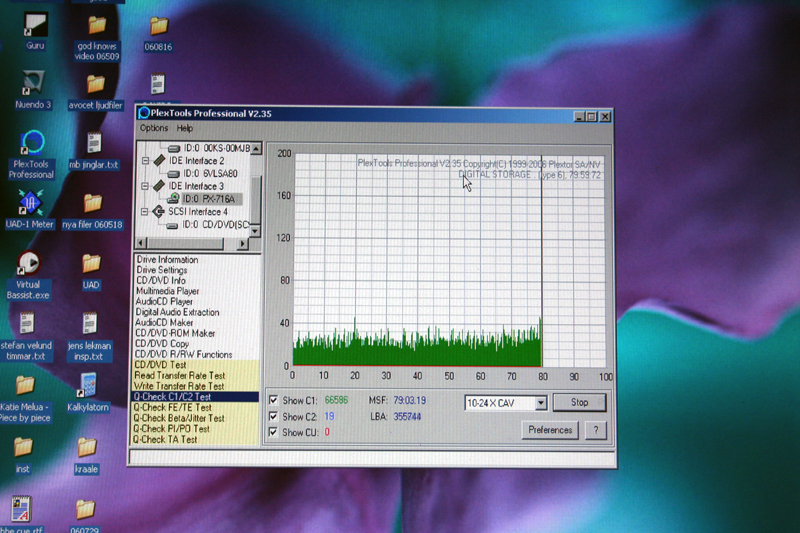Image resolution: width=800 pixels, height=533 pixels.
Task: Open the Preferences dialog
Action: (550, 430)
